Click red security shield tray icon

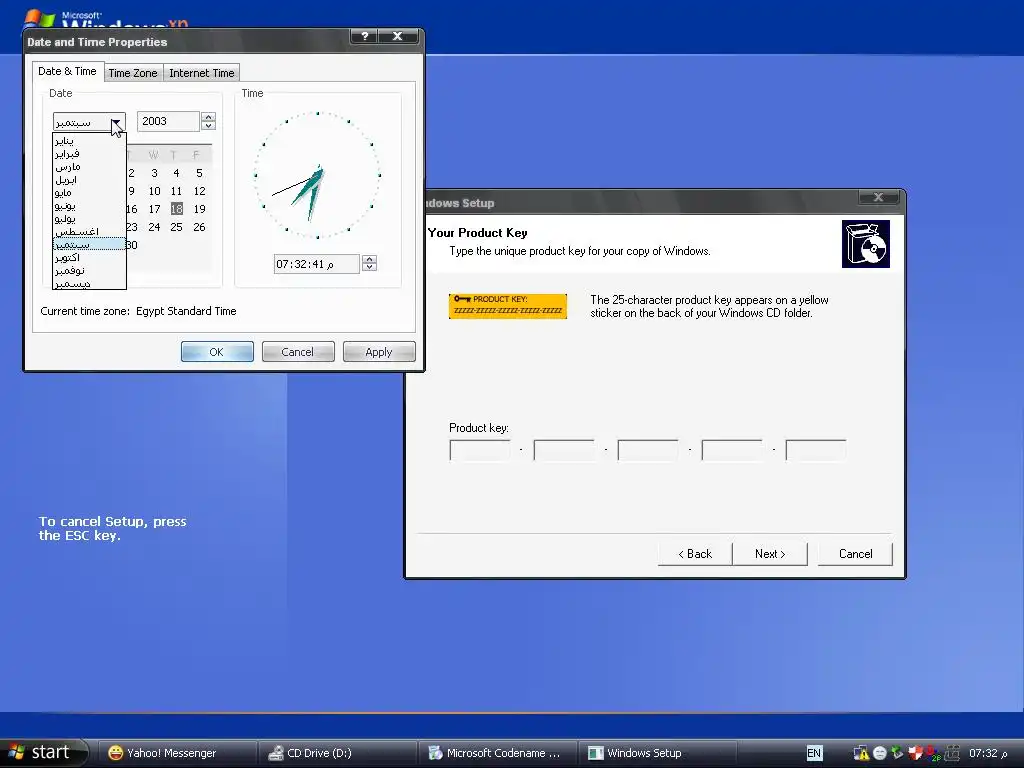click(916, 753)
